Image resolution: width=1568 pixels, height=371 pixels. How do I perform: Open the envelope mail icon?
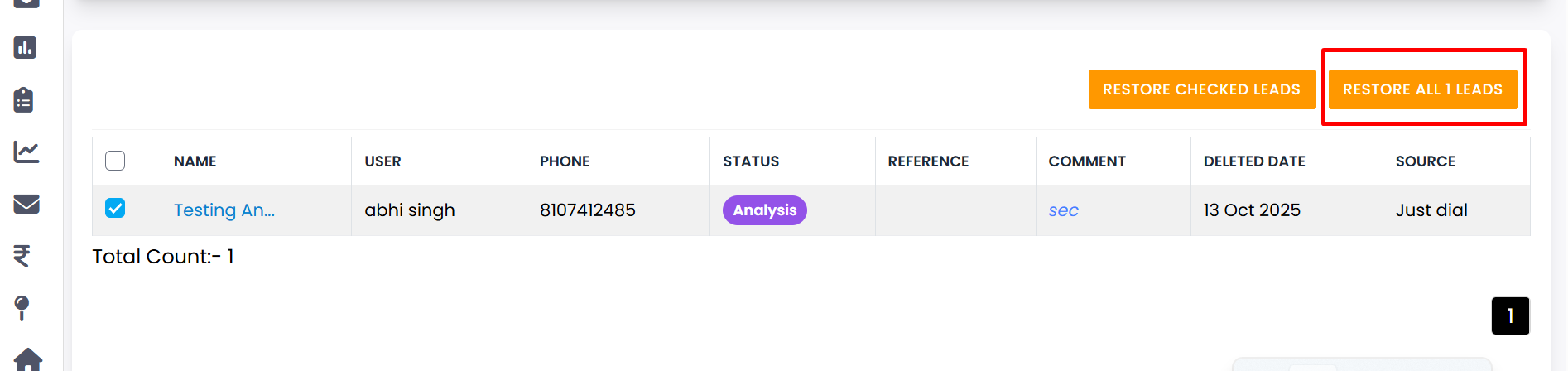click(x=26, y=204)
